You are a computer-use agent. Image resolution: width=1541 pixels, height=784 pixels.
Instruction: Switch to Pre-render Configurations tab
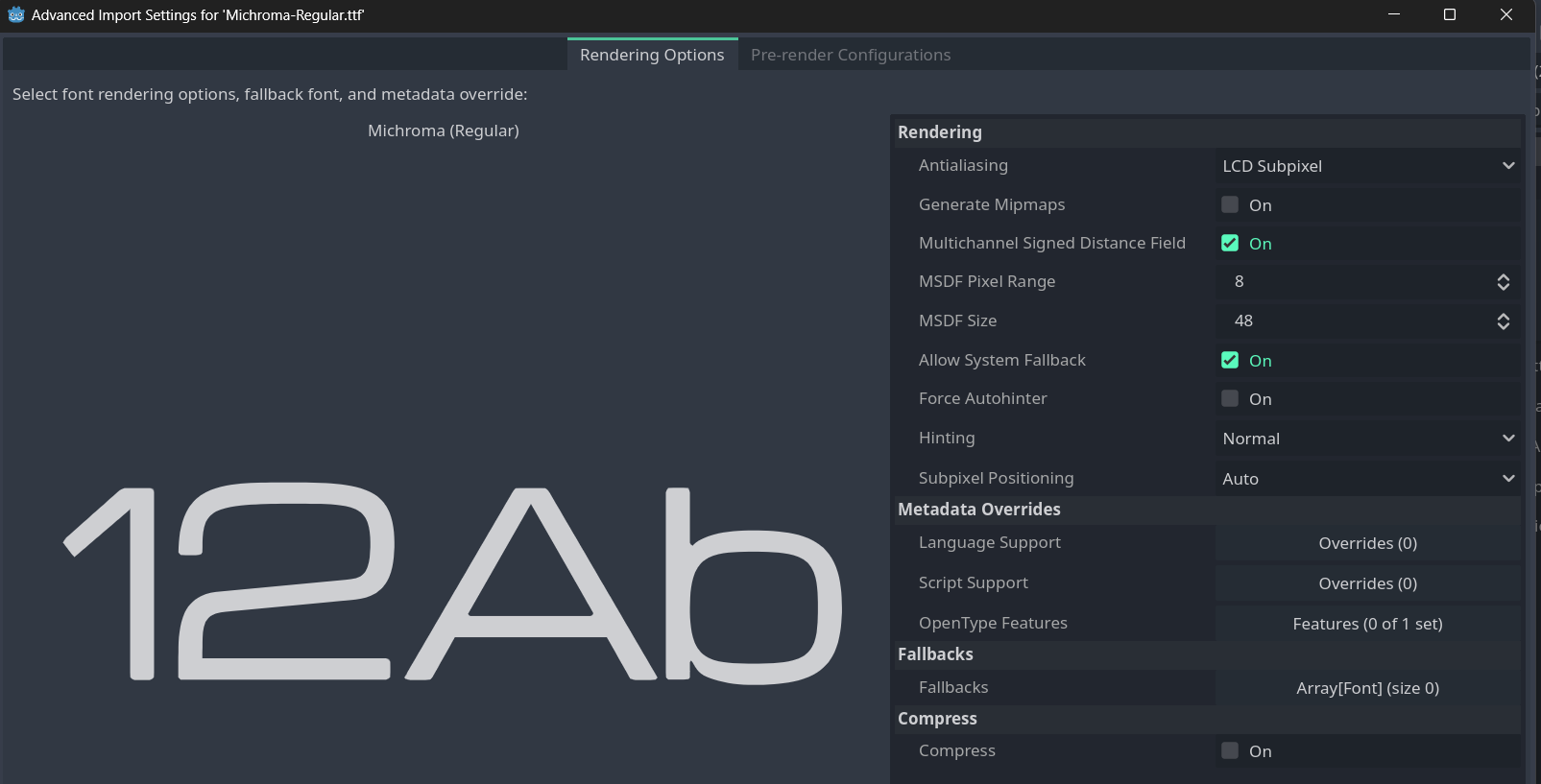point(850,55)
